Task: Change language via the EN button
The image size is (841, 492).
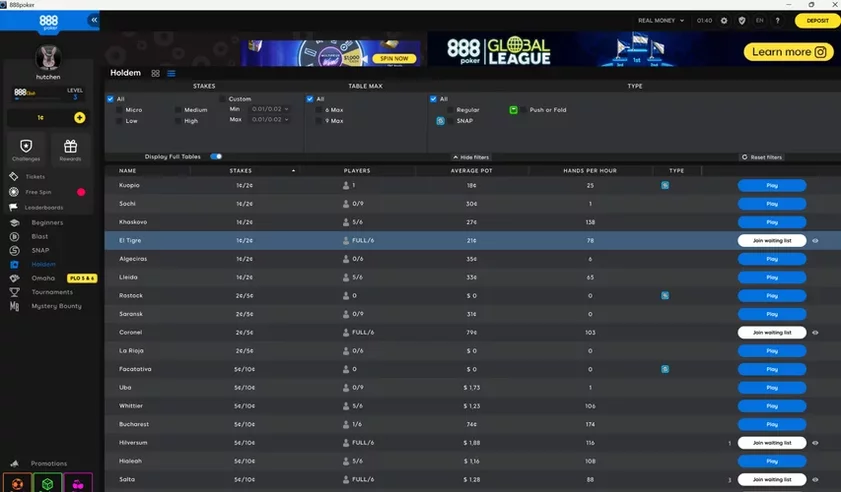Action: point(759,20)
